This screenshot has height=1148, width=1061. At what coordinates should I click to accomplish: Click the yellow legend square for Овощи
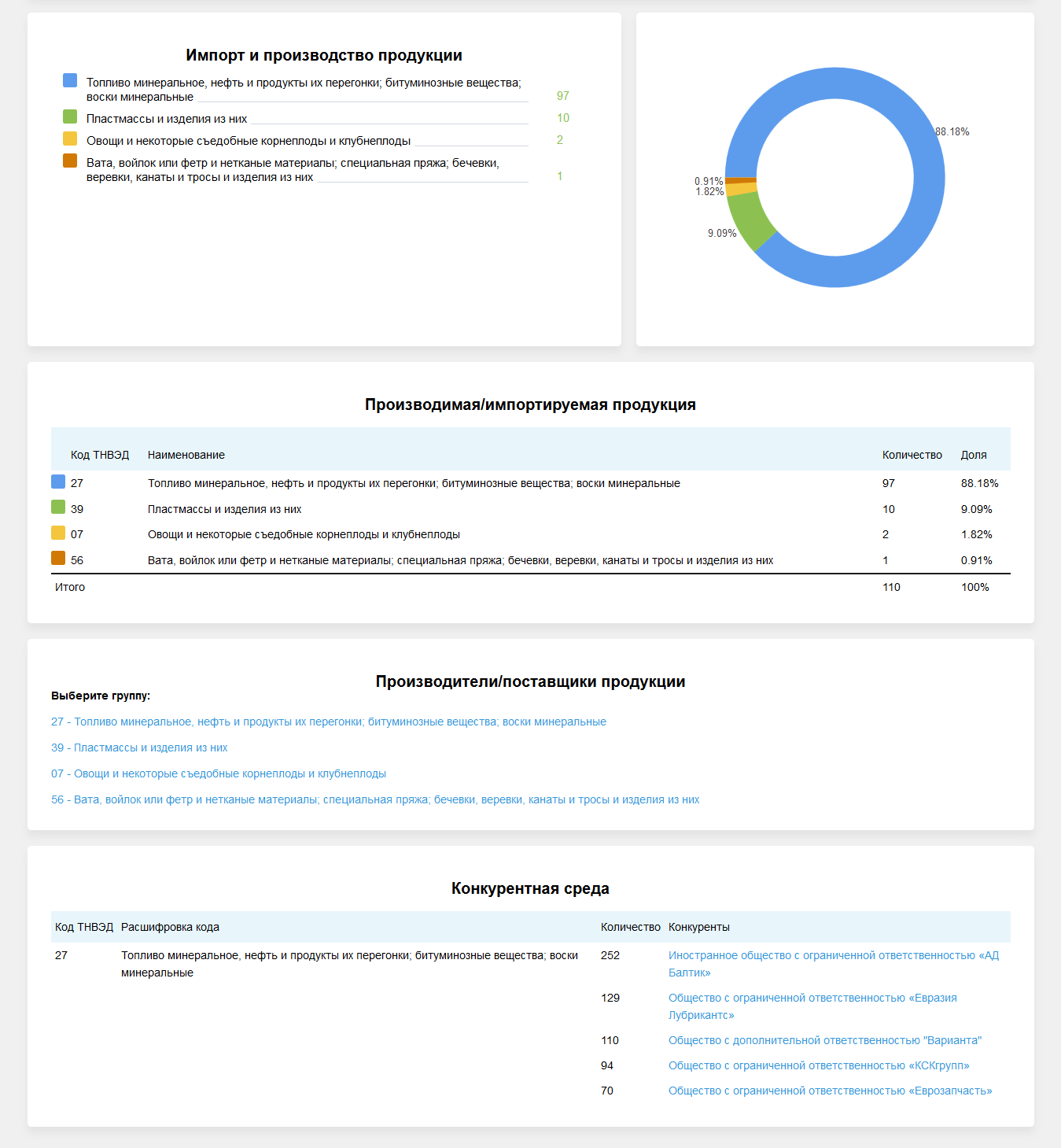[x=69, y=138]
